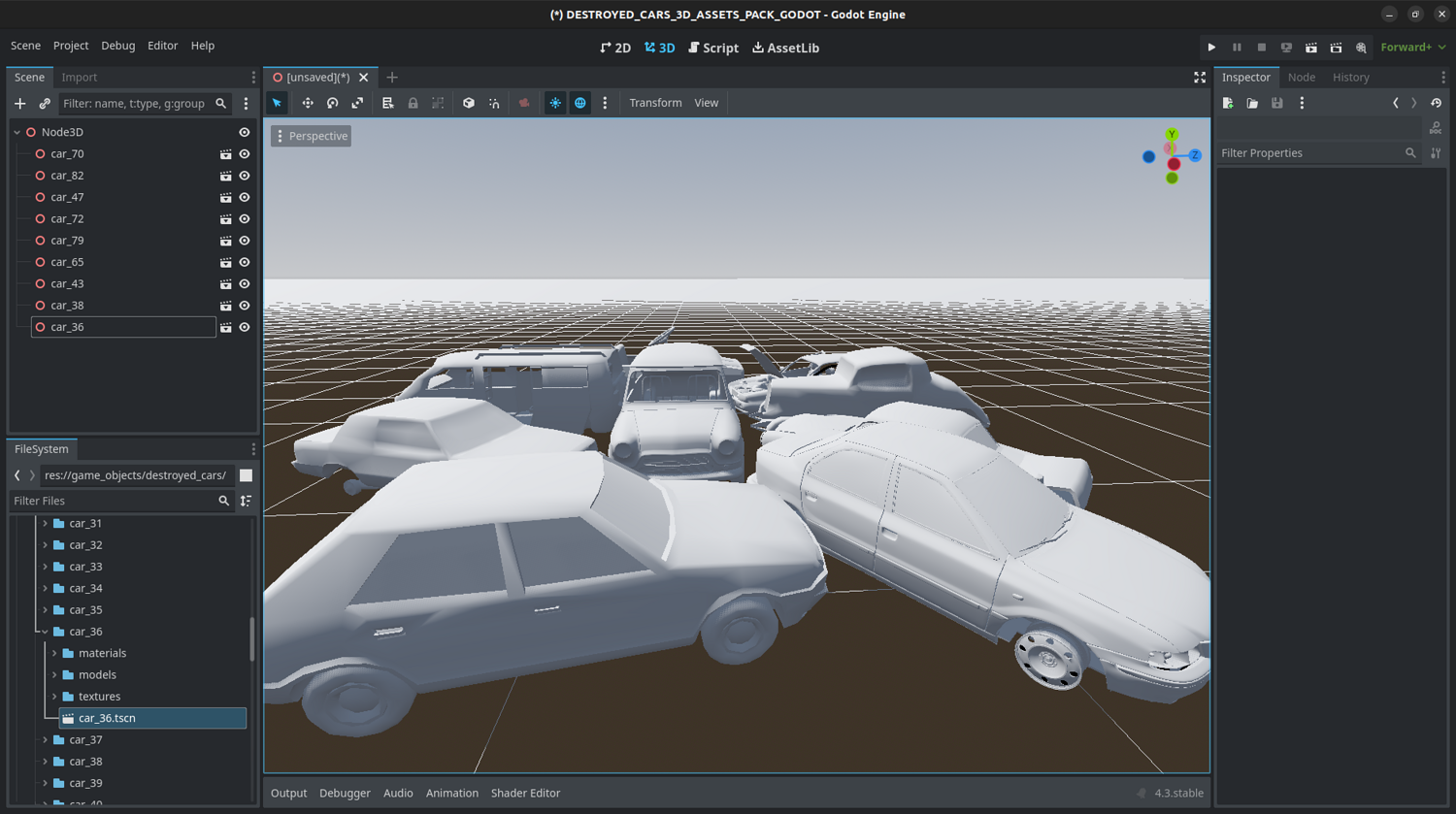Image resolution: width=1456 pixels, height=814 pixels.
Task: Collapse the Node3D root node
Action: [17, 132]
